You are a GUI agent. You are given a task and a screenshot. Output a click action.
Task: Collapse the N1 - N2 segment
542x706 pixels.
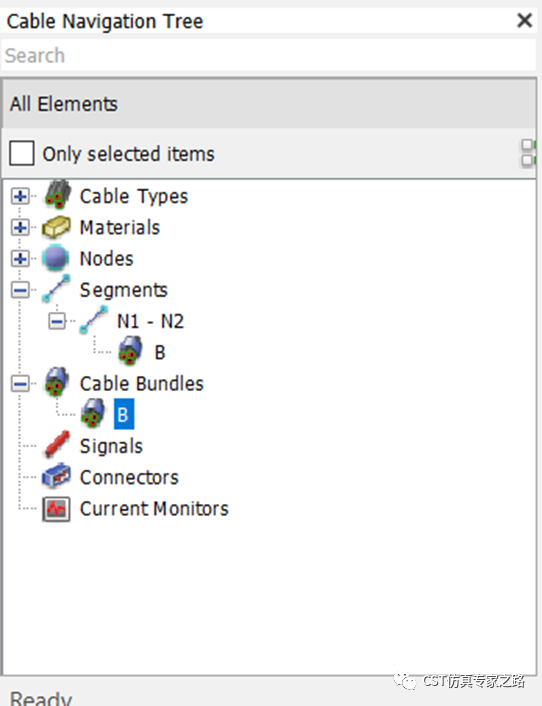(57, 321)
